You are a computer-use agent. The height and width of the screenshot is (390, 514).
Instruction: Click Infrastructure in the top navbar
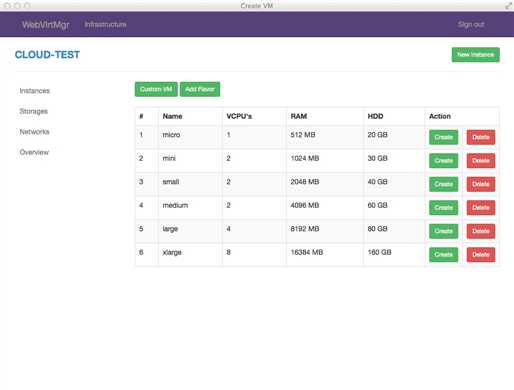pyautogui.click(x=105, y=24)
